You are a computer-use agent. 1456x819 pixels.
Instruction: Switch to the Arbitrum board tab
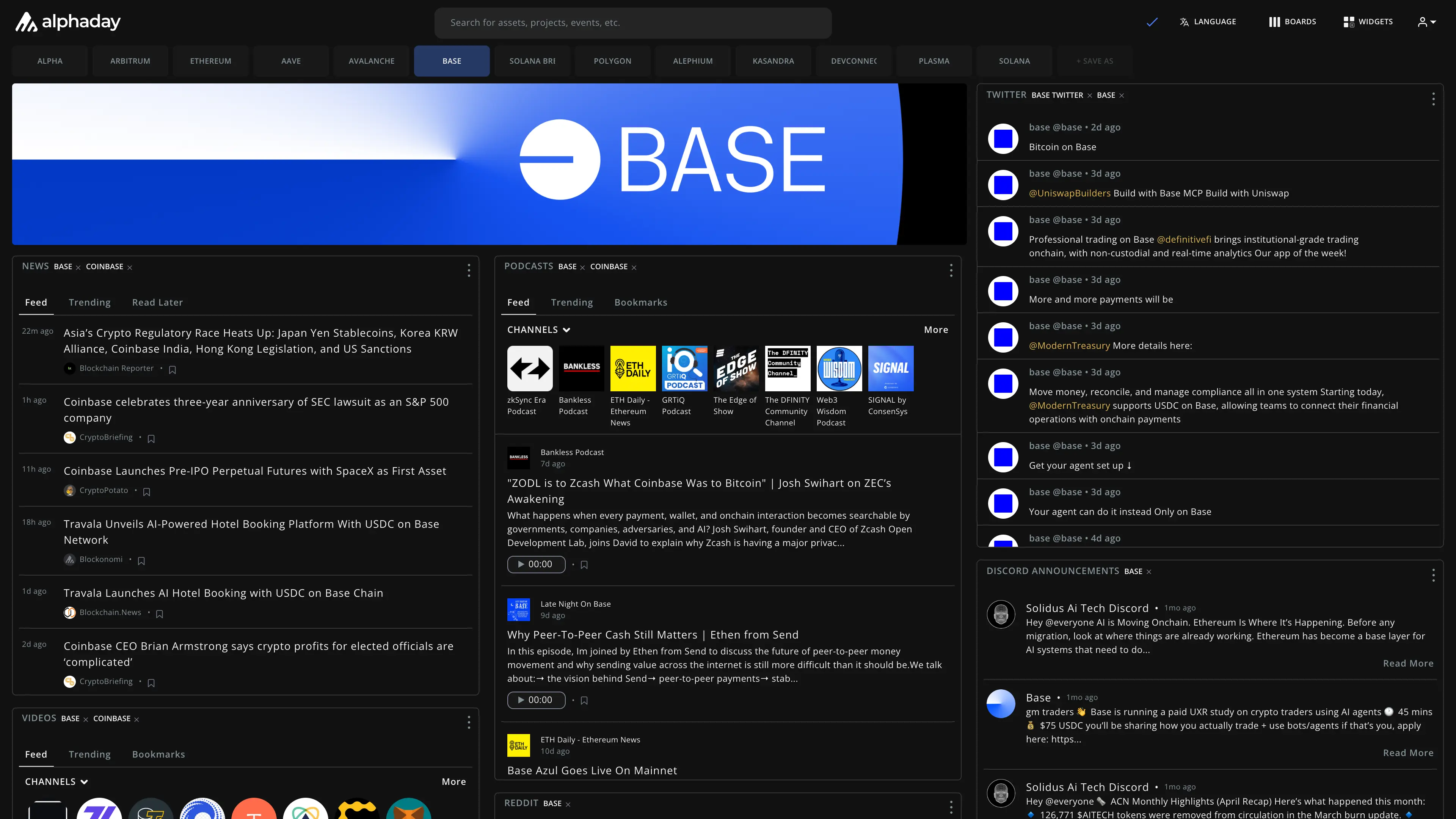(130, 61)
